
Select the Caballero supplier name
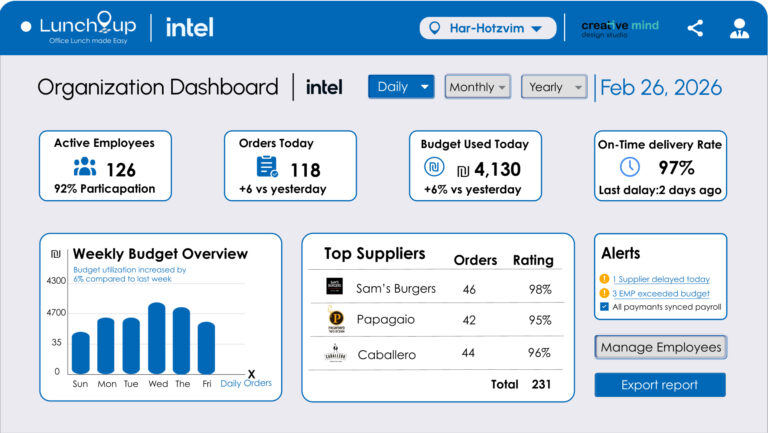pos(386,355)
